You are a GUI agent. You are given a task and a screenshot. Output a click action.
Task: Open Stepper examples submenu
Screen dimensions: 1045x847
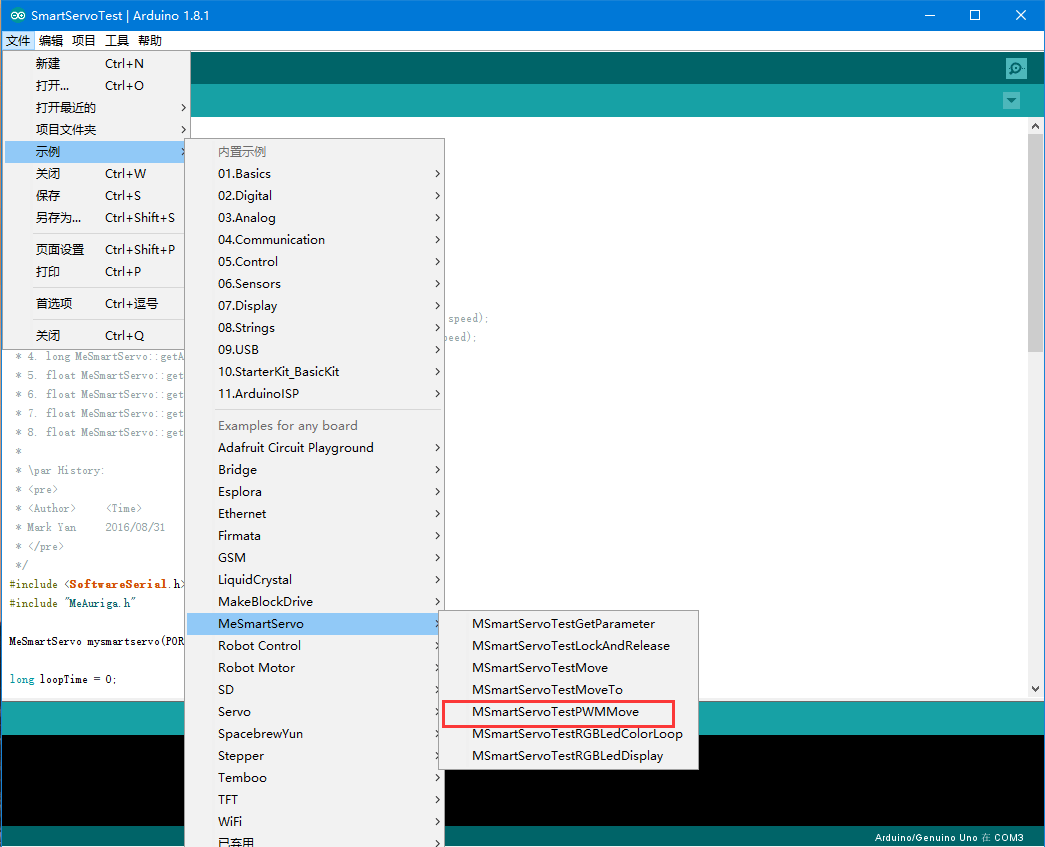tap(315, 755)
